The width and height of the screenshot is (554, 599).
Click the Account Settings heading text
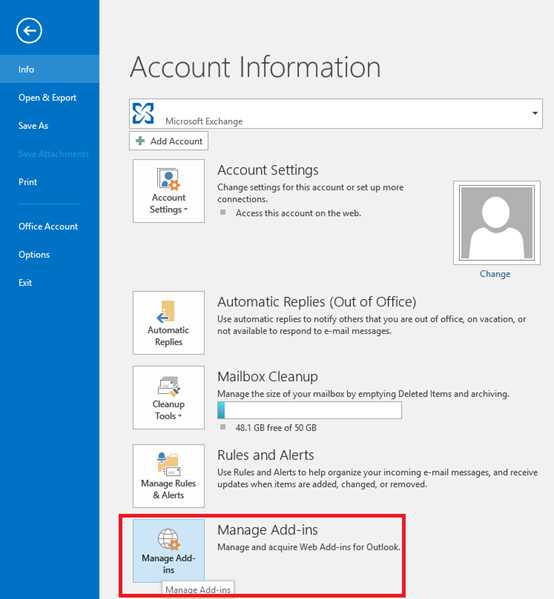pos(268,170)
